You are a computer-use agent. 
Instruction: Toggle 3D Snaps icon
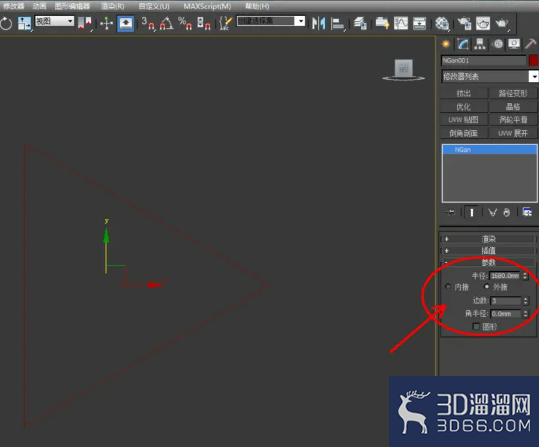coord(148,23)
